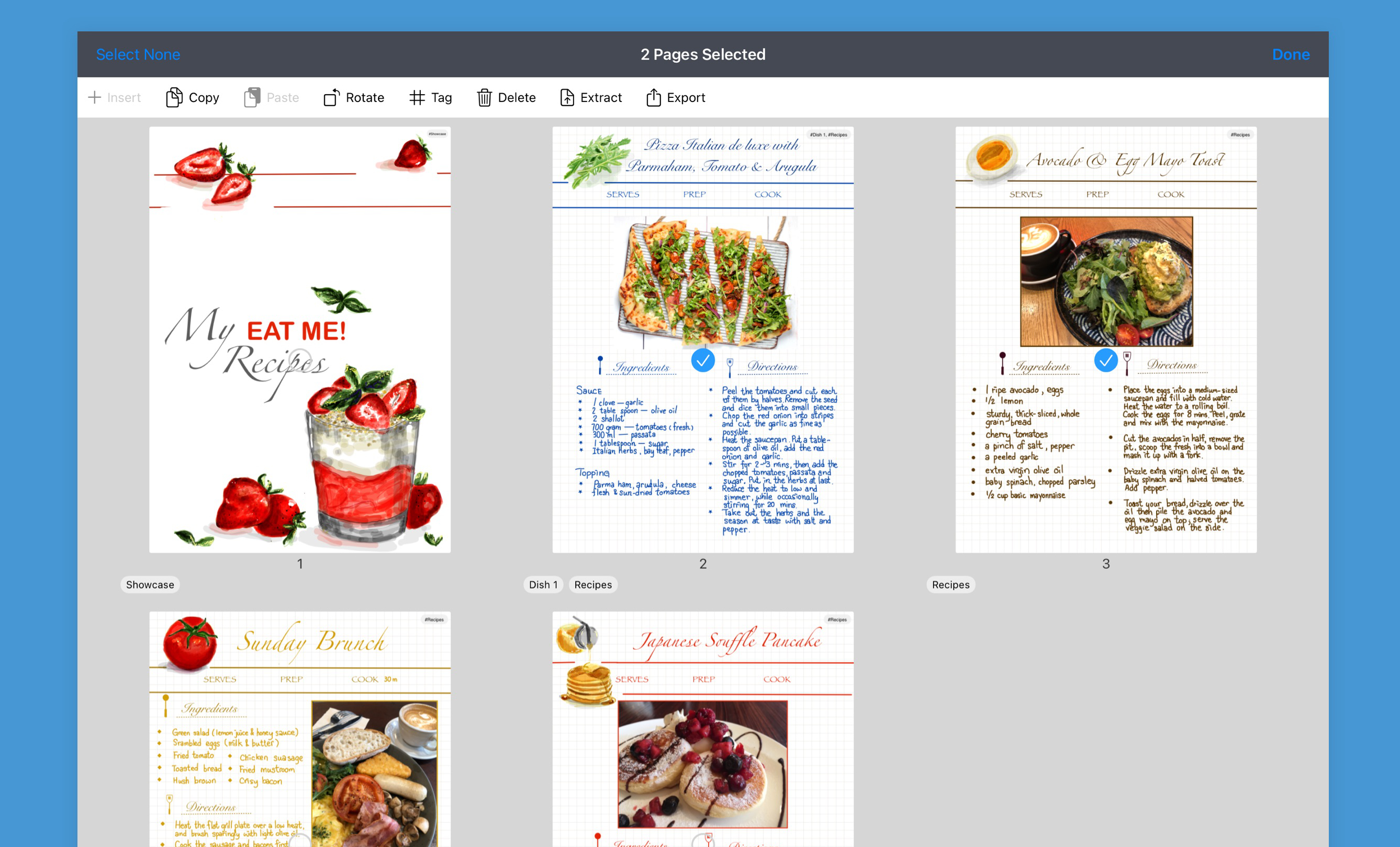Click the Recipes tag under page 2
Viewport: 1400px width, 847px height.
coord(592,584)
